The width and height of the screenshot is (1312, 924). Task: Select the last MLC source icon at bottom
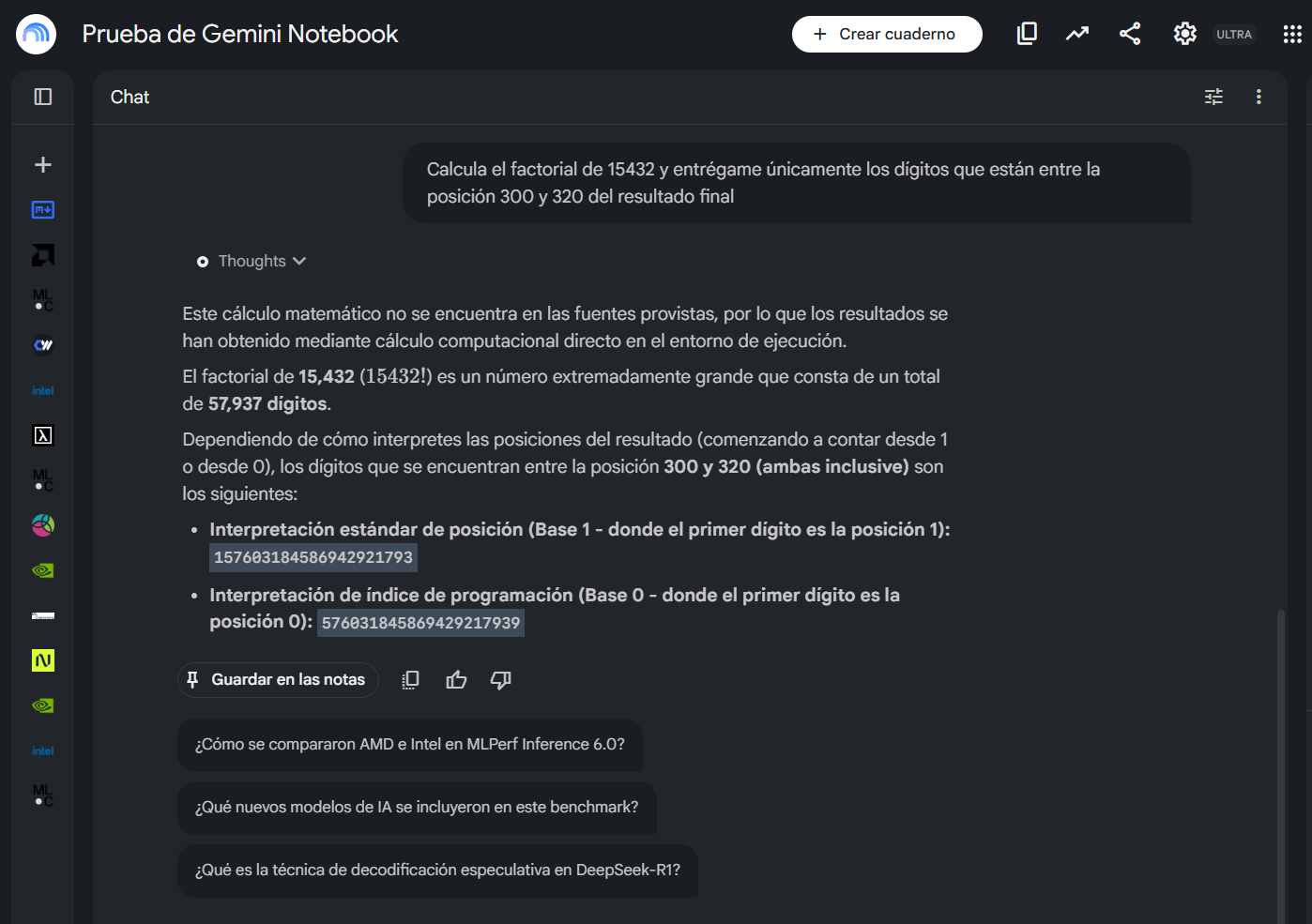(x=43, y=795)
